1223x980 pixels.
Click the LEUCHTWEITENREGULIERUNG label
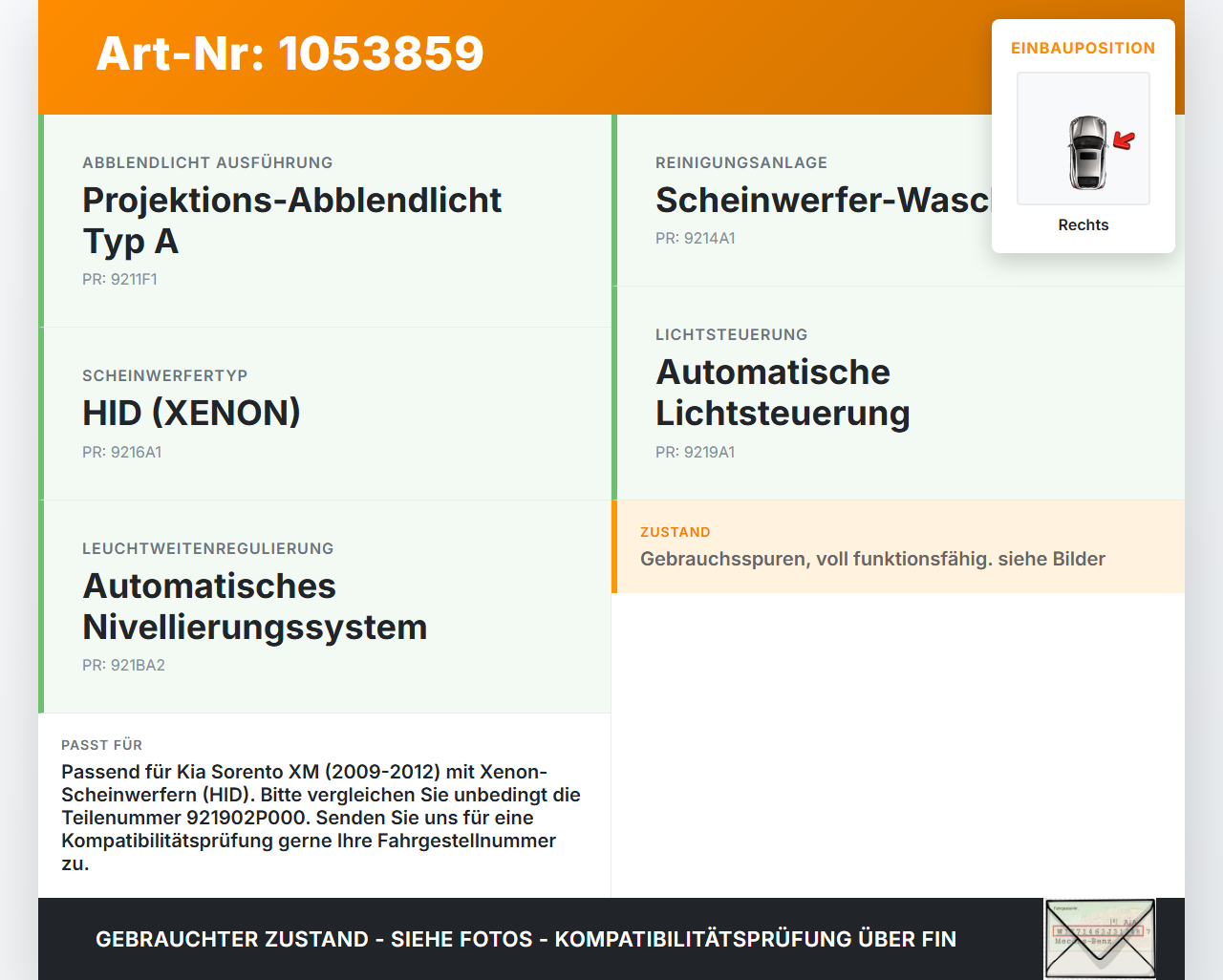tap(207, 548)
